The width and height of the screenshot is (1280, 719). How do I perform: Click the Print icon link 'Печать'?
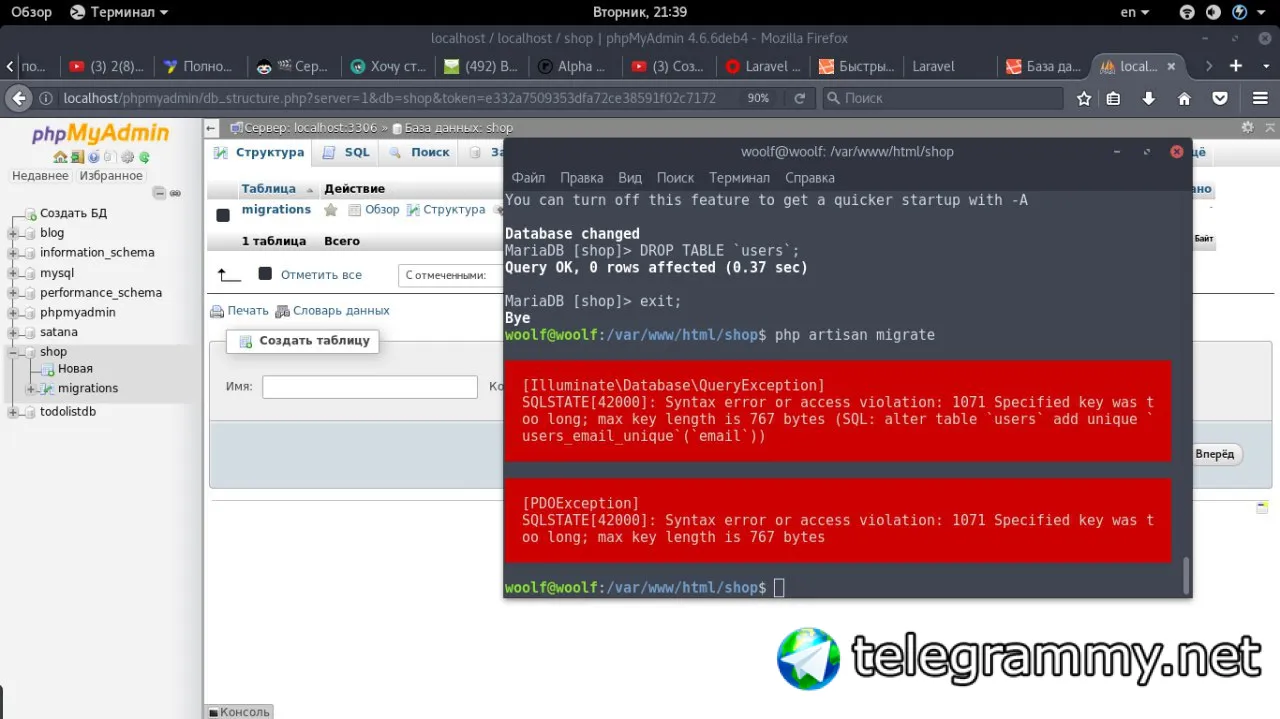[x=240, y=311]
